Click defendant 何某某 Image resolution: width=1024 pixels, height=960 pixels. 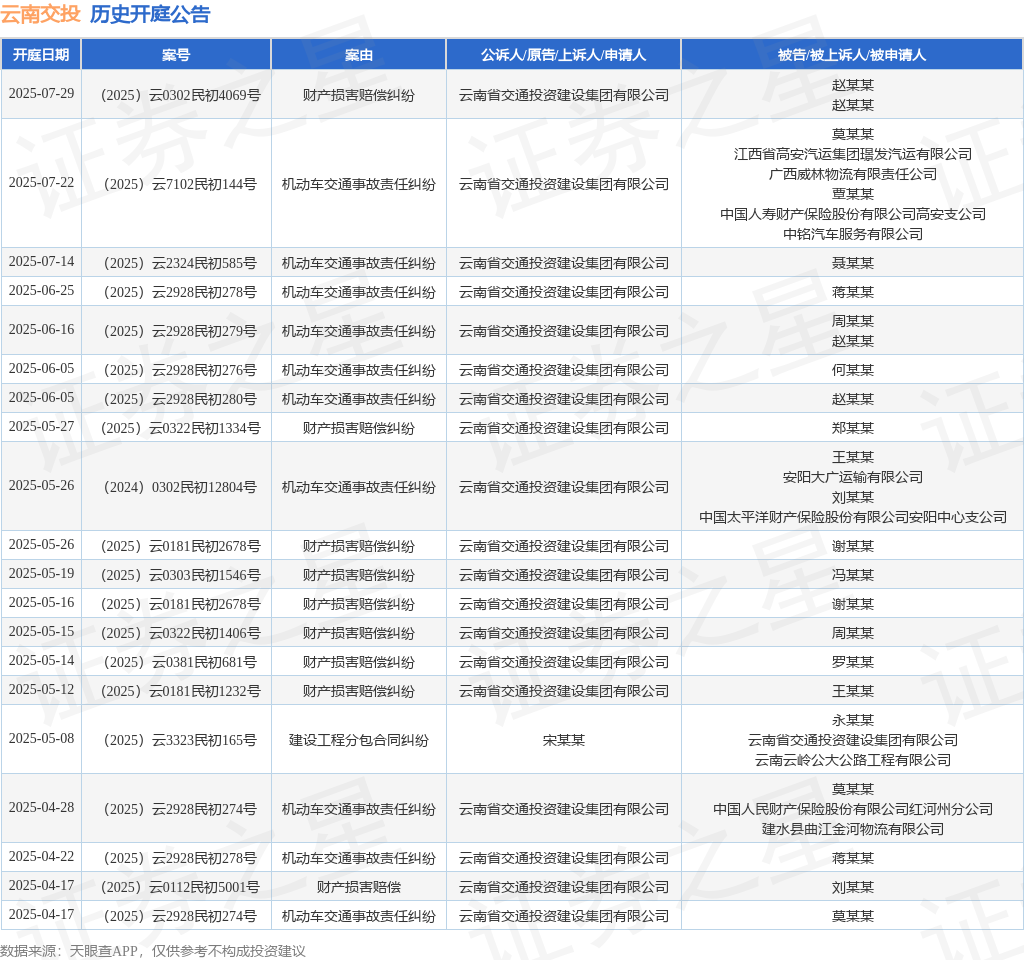pos(852,370)
